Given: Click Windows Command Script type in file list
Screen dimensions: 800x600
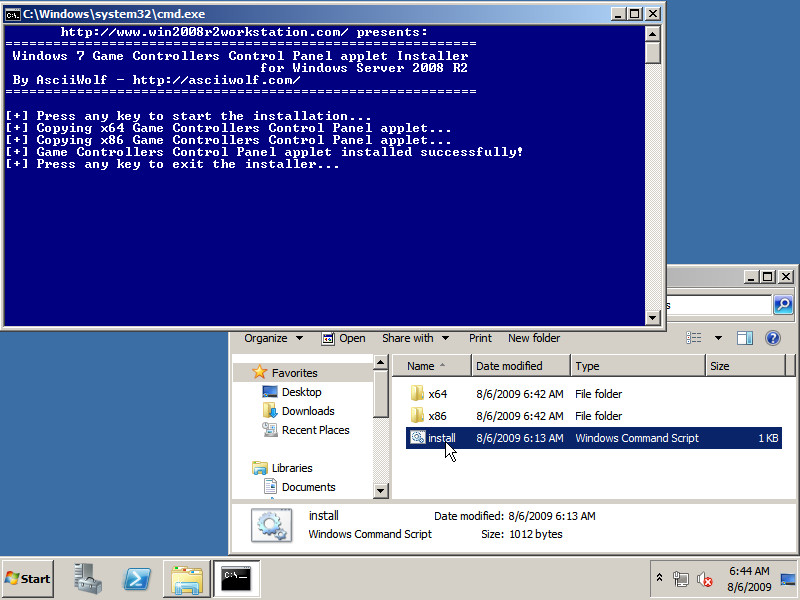Looking at the screenshot, I should point(637,438).
